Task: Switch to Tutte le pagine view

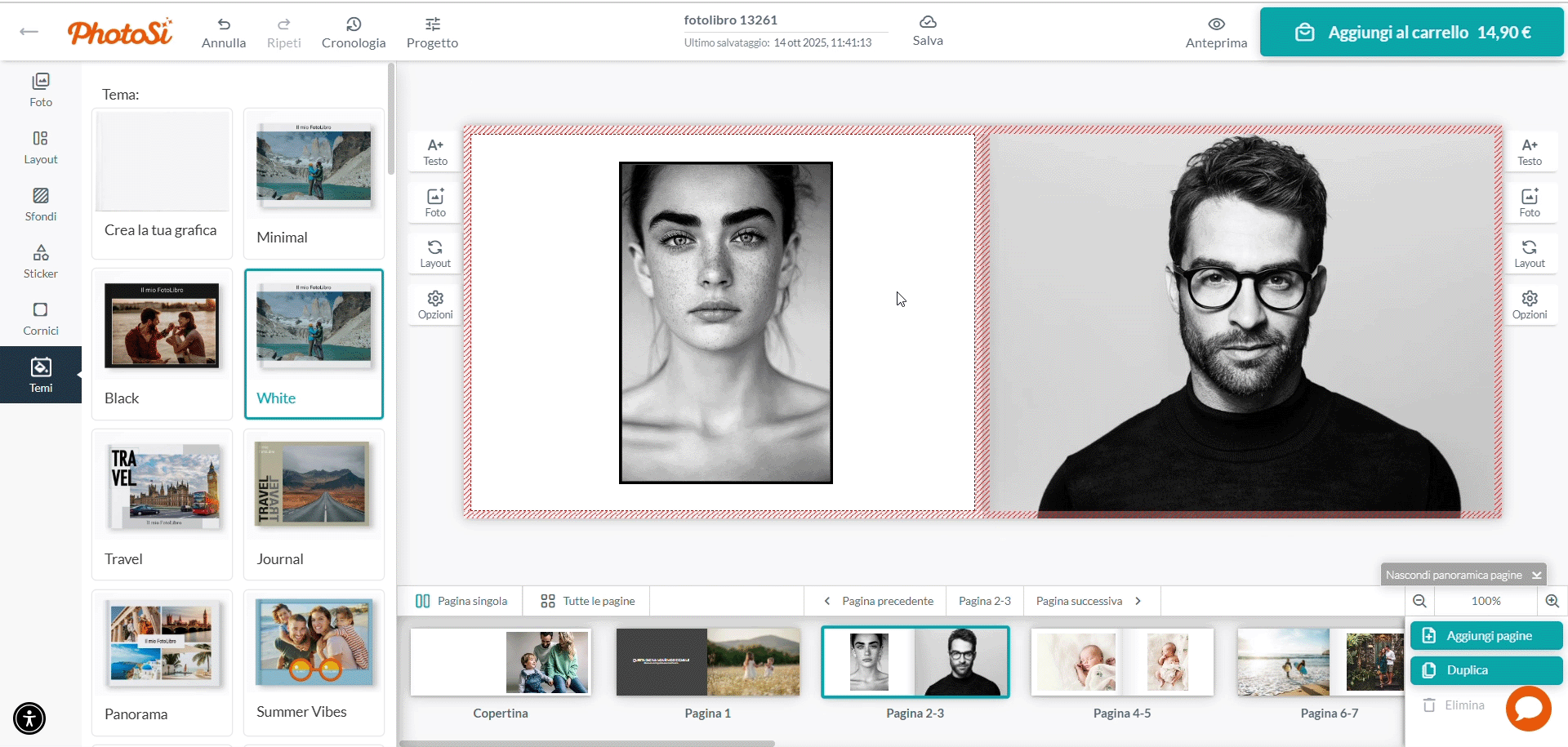Action: coord(587,601)
